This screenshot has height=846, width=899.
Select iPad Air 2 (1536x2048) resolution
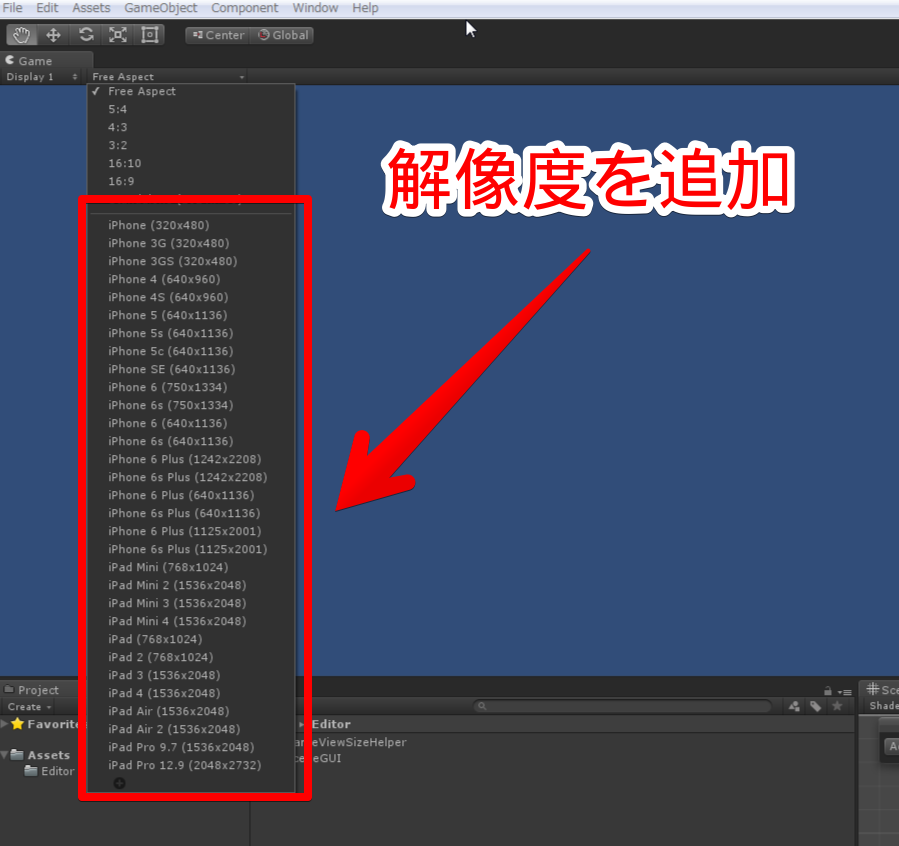pos(191,729)
